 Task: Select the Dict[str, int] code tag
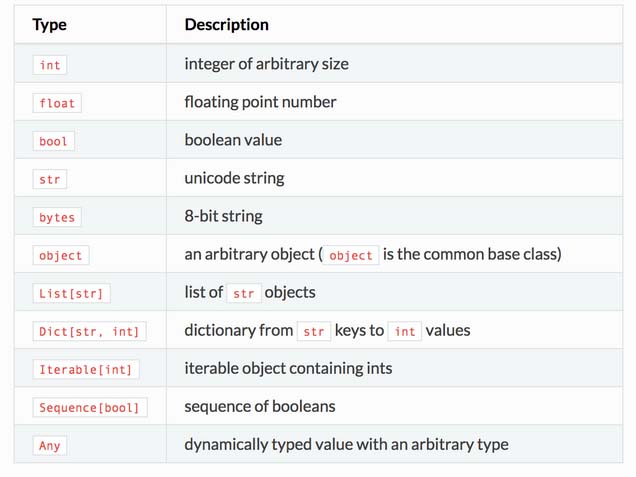point(89,331)
